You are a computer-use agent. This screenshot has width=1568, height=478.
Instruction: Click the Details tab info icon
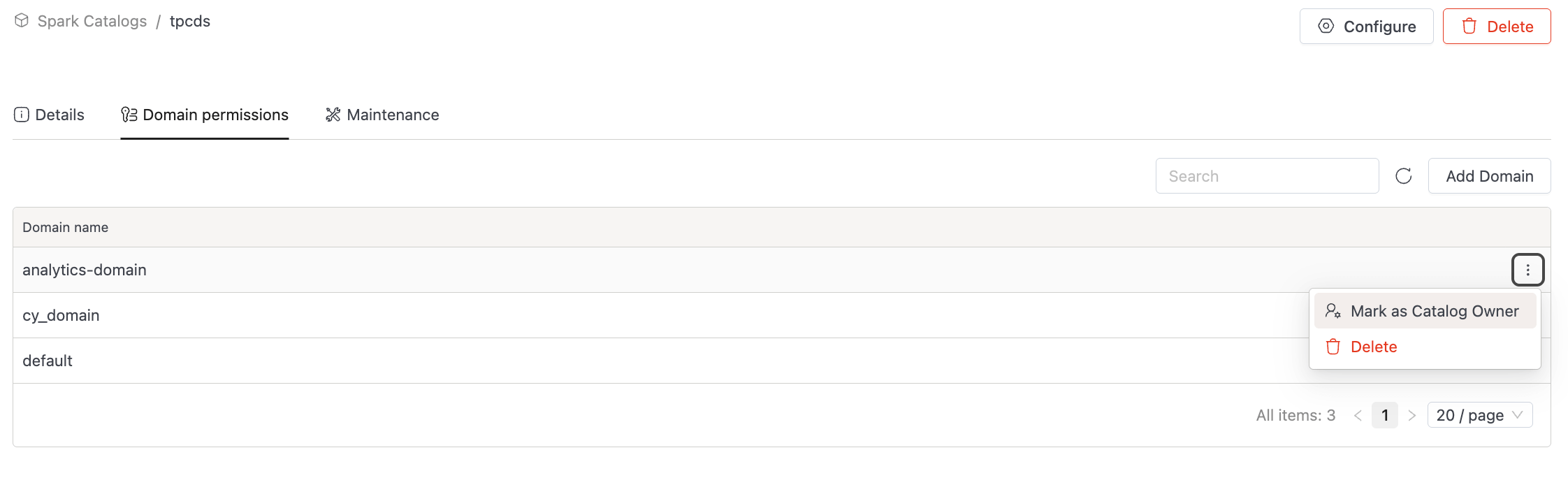coord(22,115)
